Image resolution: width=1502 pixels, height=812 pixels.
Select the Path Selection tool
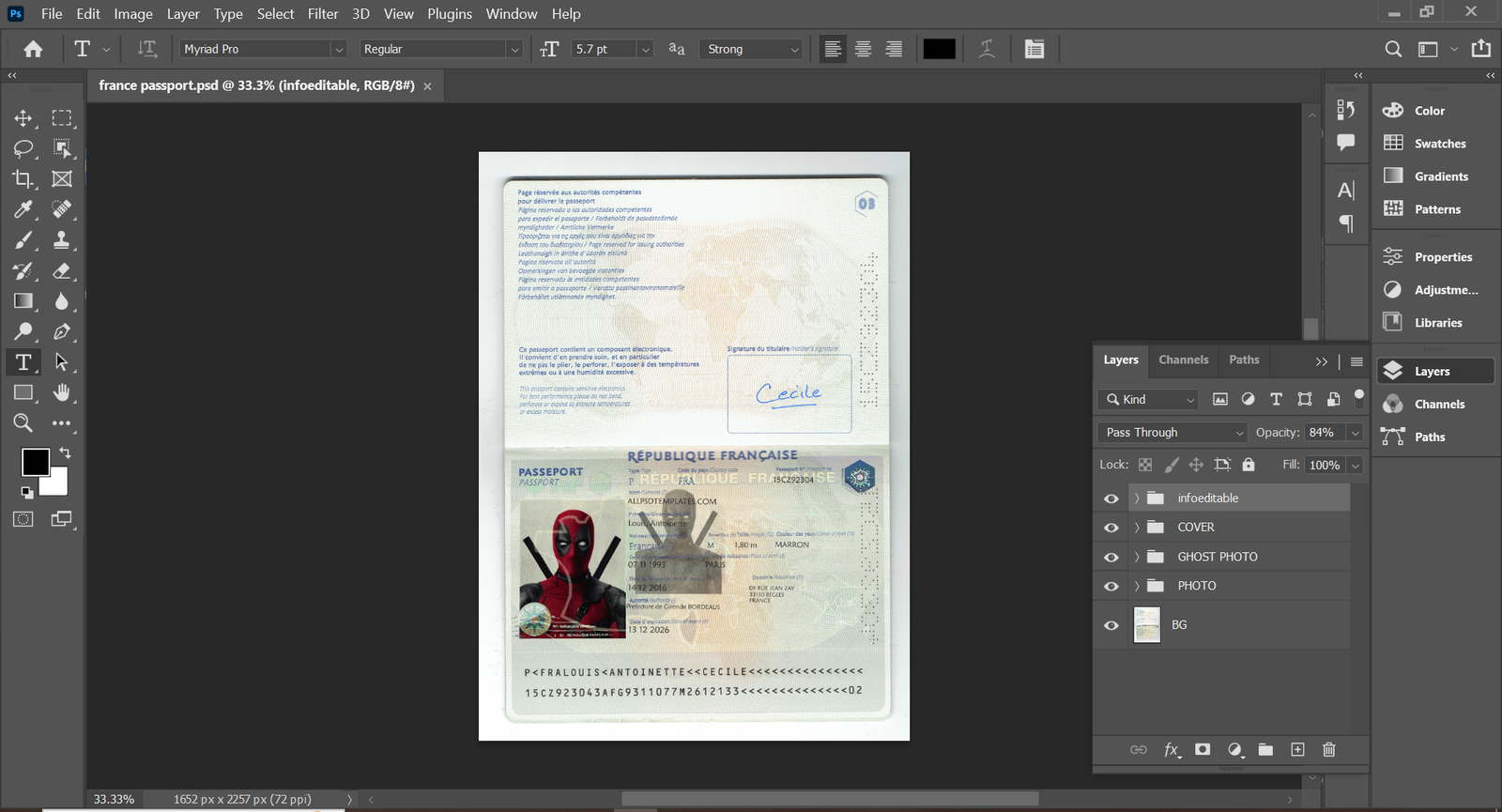(62, 362)
